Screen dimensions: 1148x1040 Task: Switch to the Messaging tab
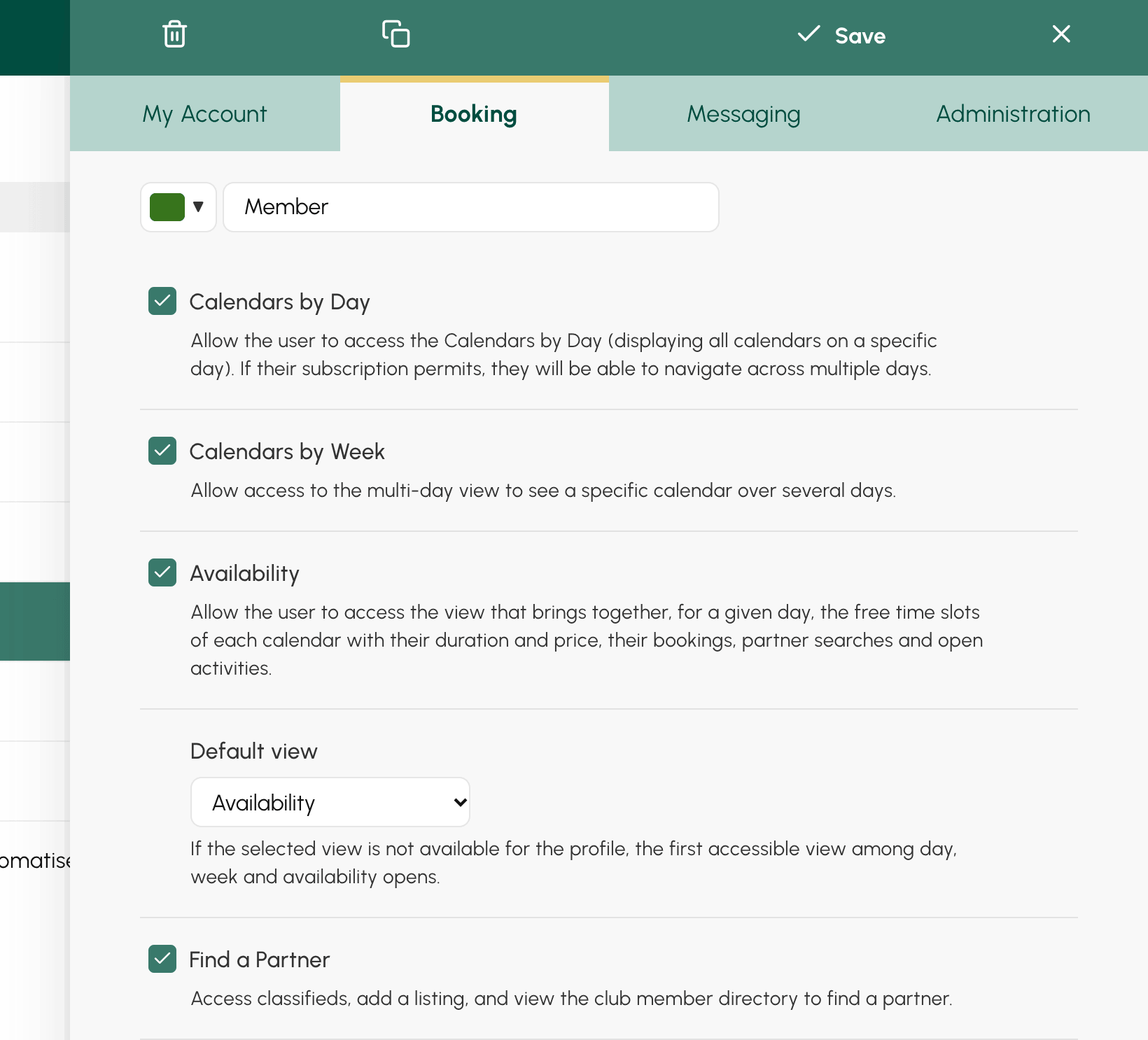tap(743, 113)
